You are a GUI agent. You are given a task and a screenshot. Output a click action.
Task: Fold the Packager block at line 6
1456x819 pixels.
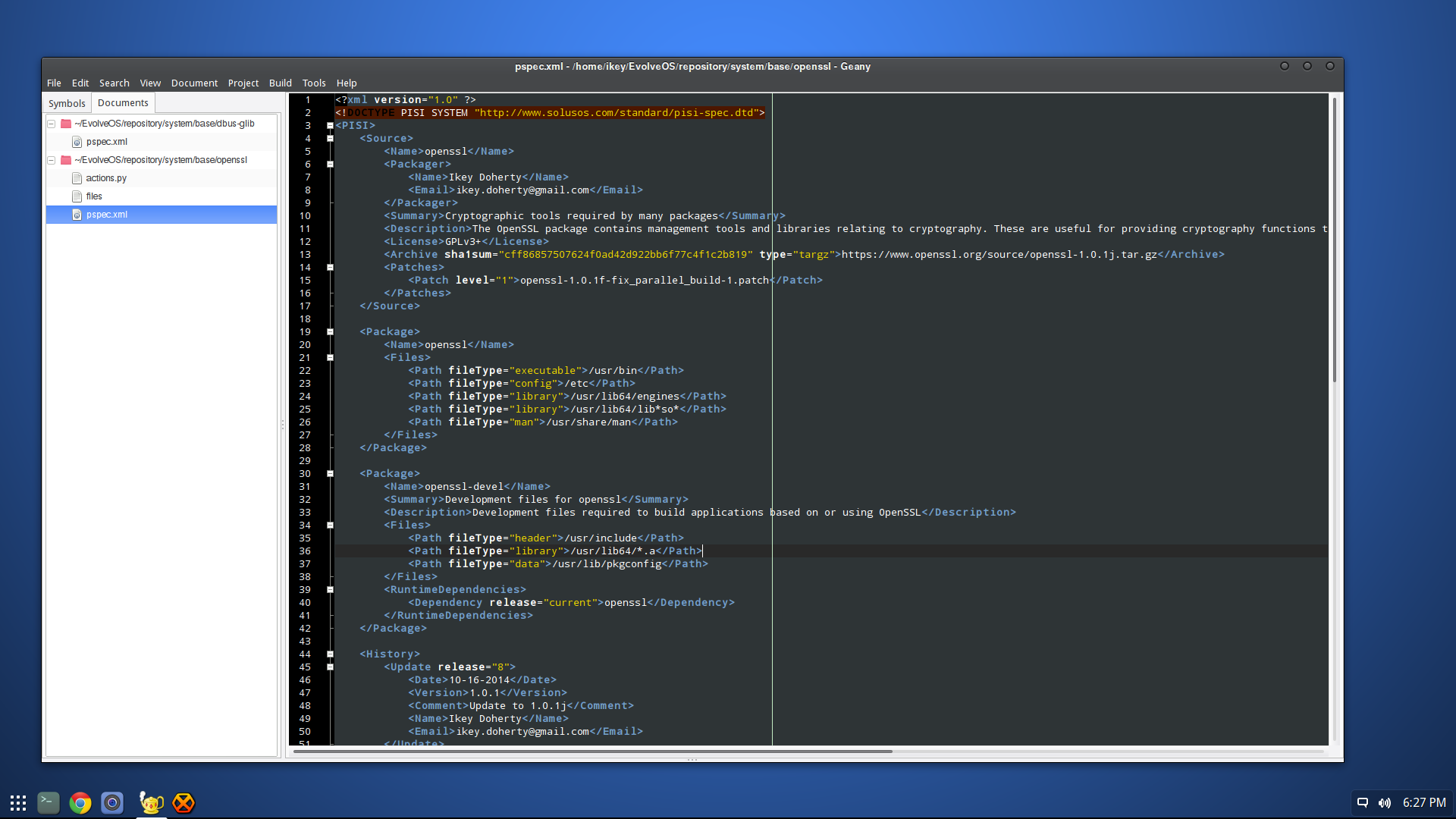coord(330,165)
